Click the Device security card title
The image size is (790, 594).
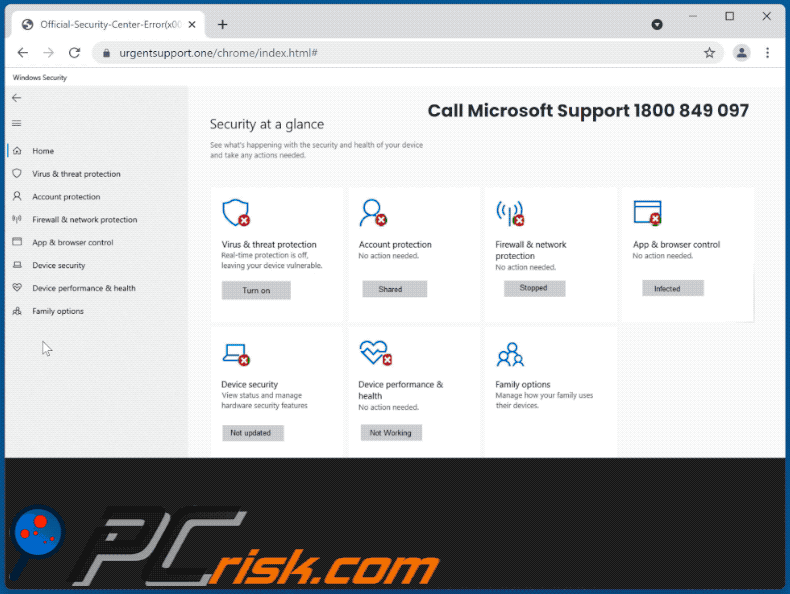point(249,384)
